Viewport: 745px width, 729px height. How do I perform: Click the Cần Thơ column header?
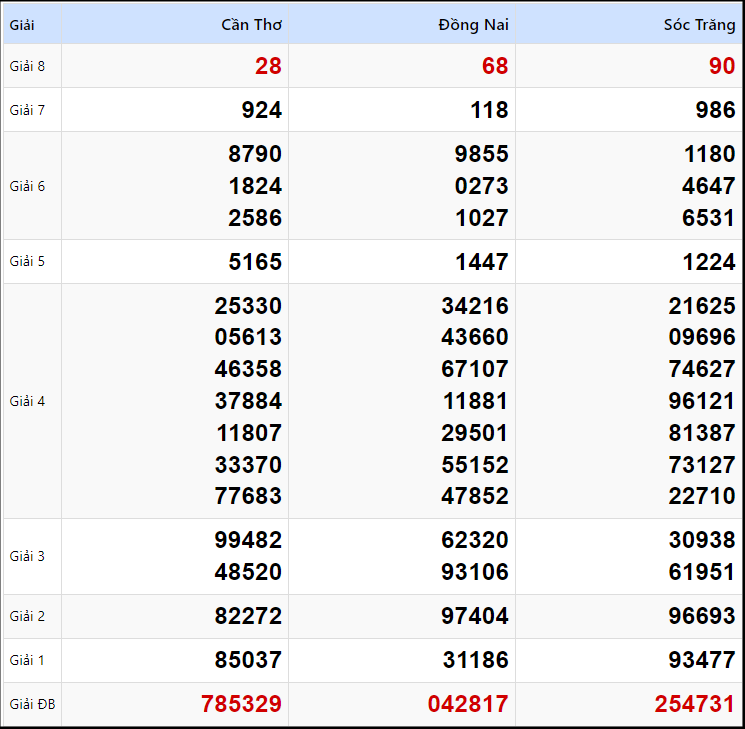(x=251, y=25)
